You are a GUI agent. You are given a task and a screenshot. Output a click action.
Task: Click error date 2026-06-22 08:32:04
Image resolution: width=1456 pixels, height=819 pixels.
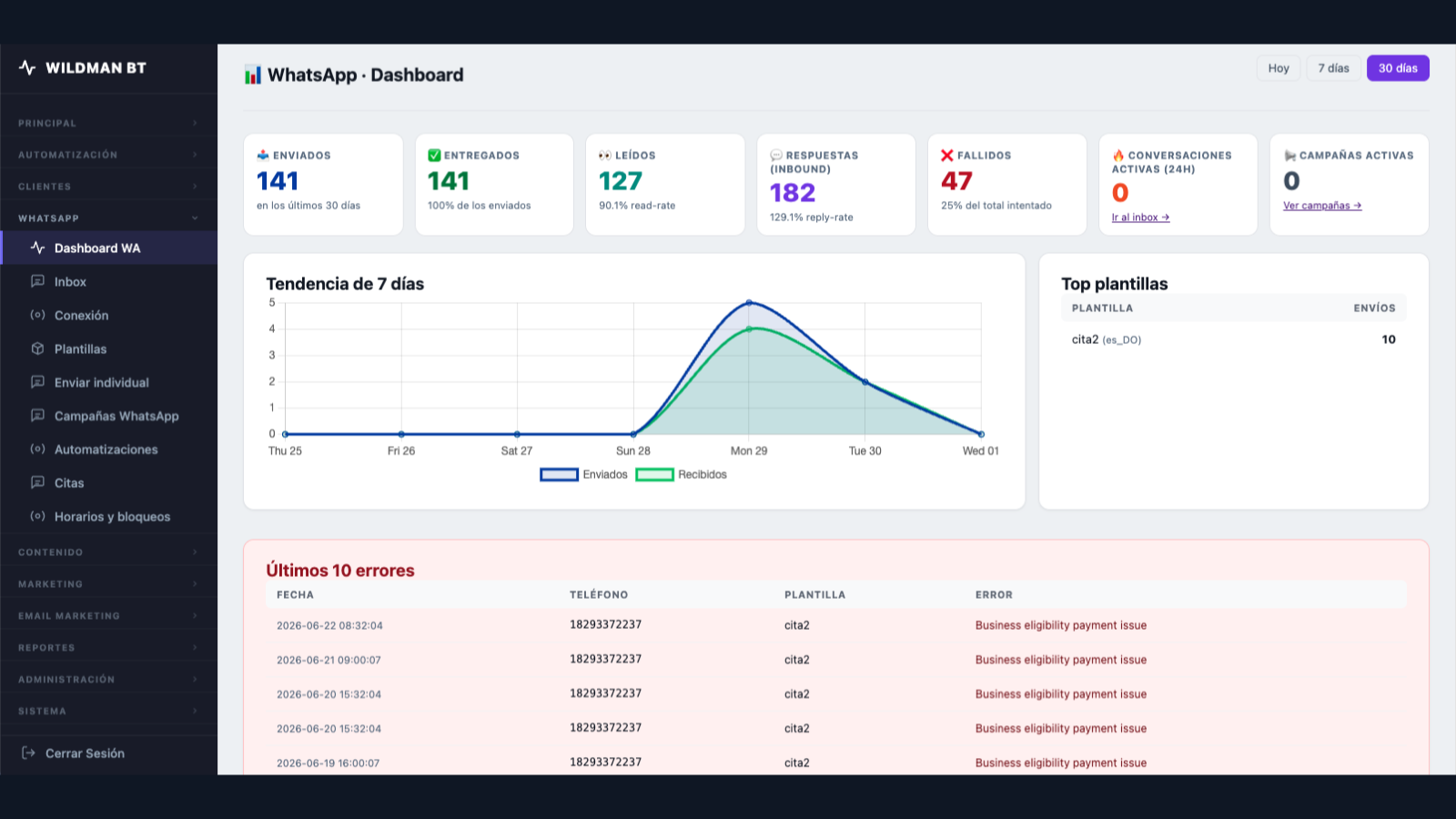pyautogui.click(x=329, y=626)
